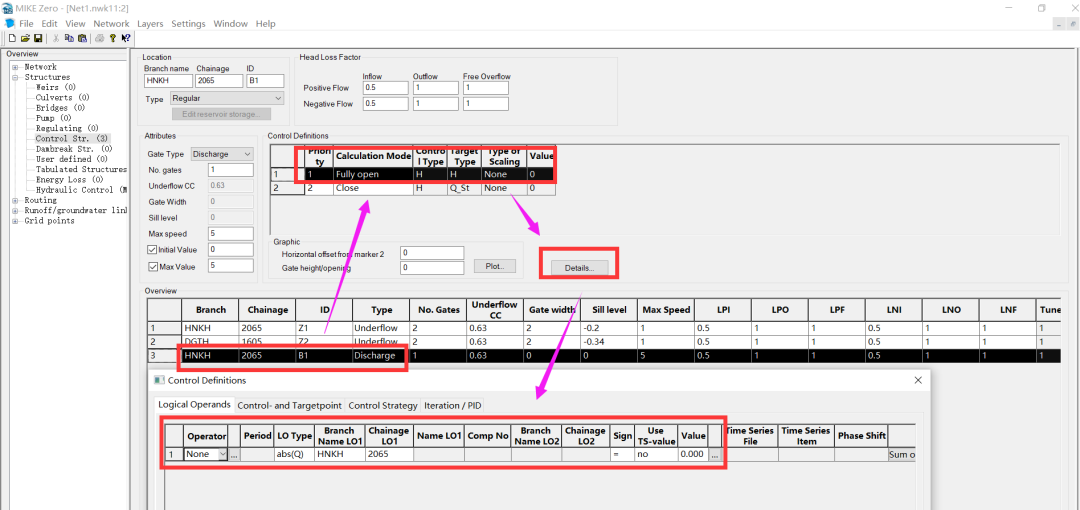Select Bridges (0) in the tree
Viewport: 1080px width, 510px height.
[61, 108]
